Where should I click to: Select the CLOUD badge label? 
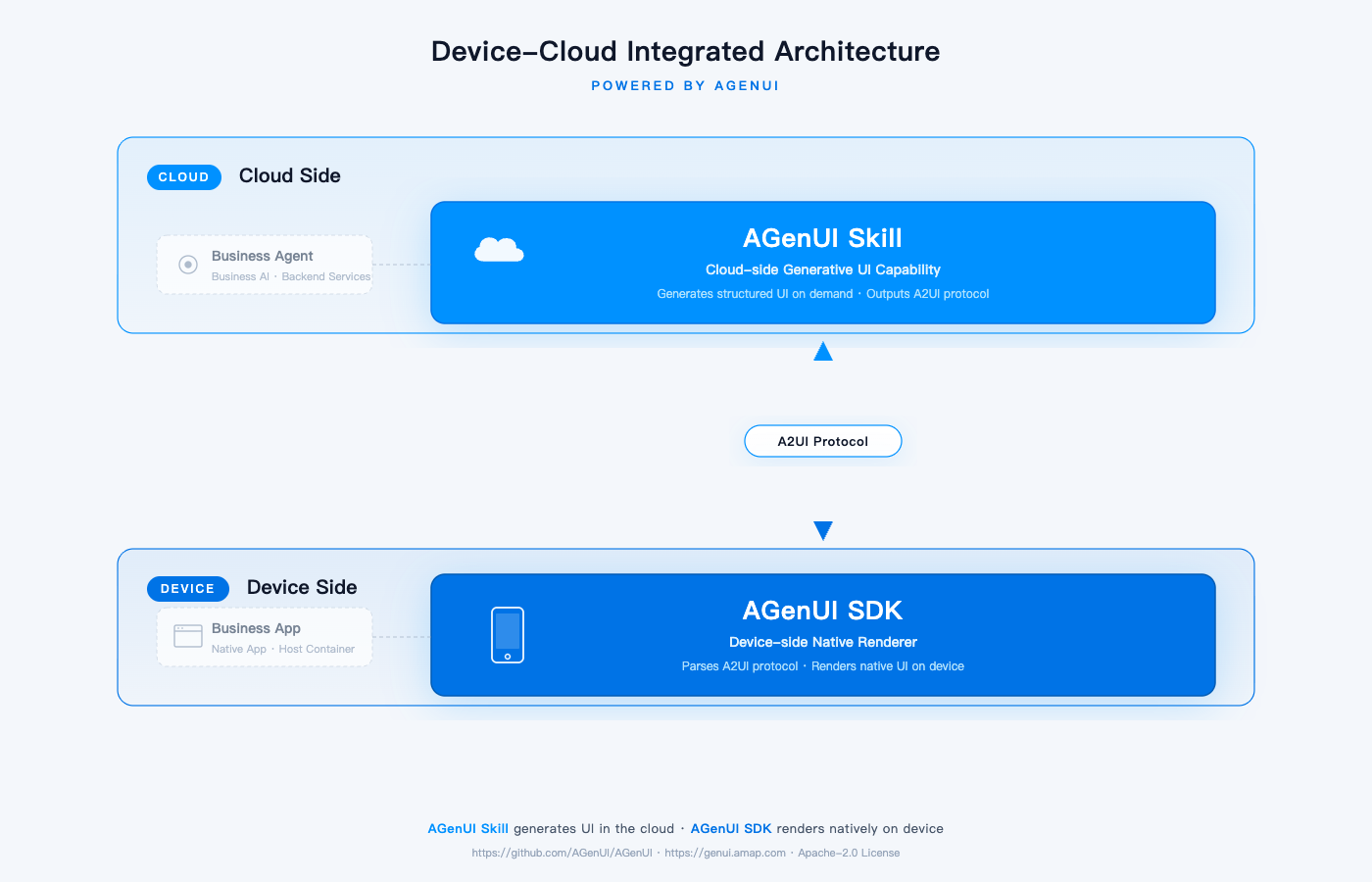(x=184, y=176)
